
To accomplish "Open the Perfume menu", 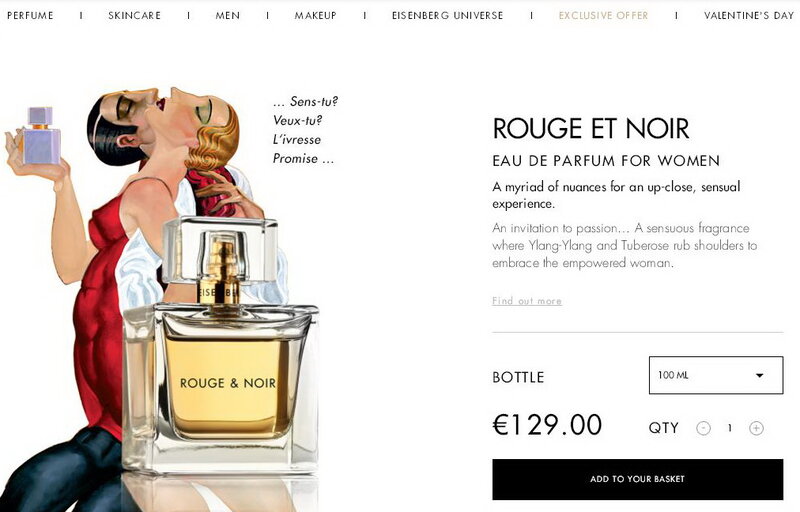I will coord(30,15).
